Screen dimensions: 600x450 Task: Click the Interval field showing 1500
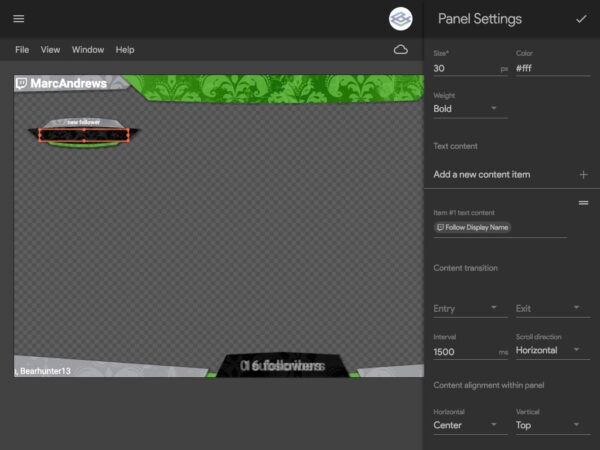470,352
